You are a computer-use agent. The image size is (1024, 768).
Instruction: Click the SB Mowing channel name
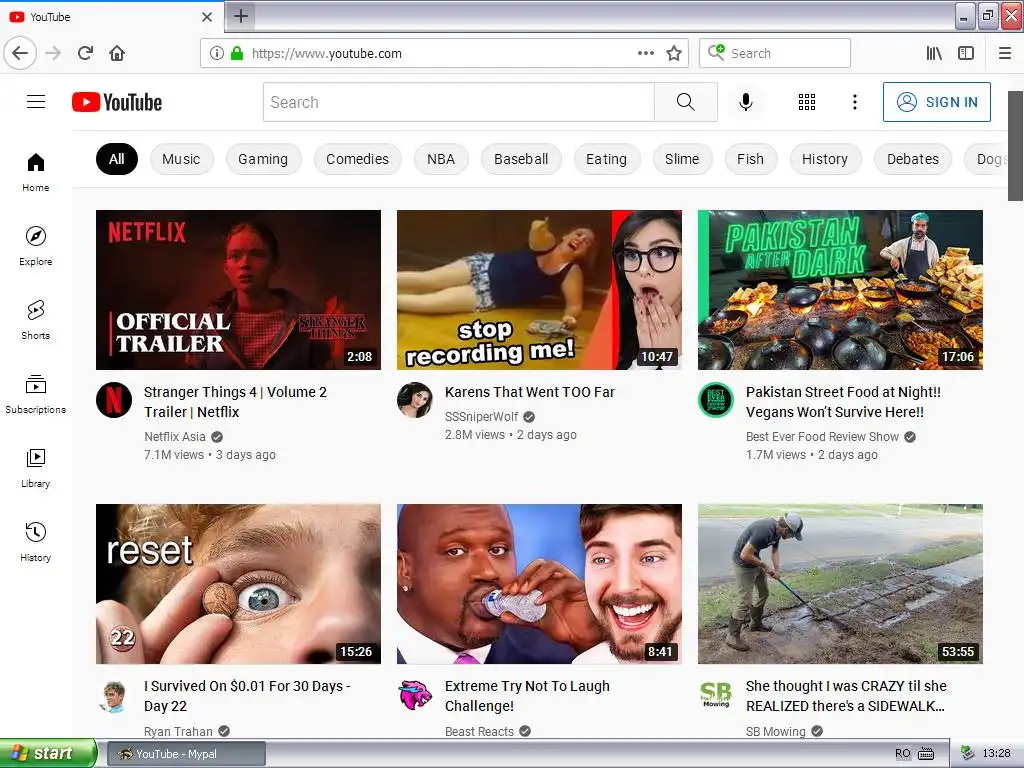pos(775,731)
